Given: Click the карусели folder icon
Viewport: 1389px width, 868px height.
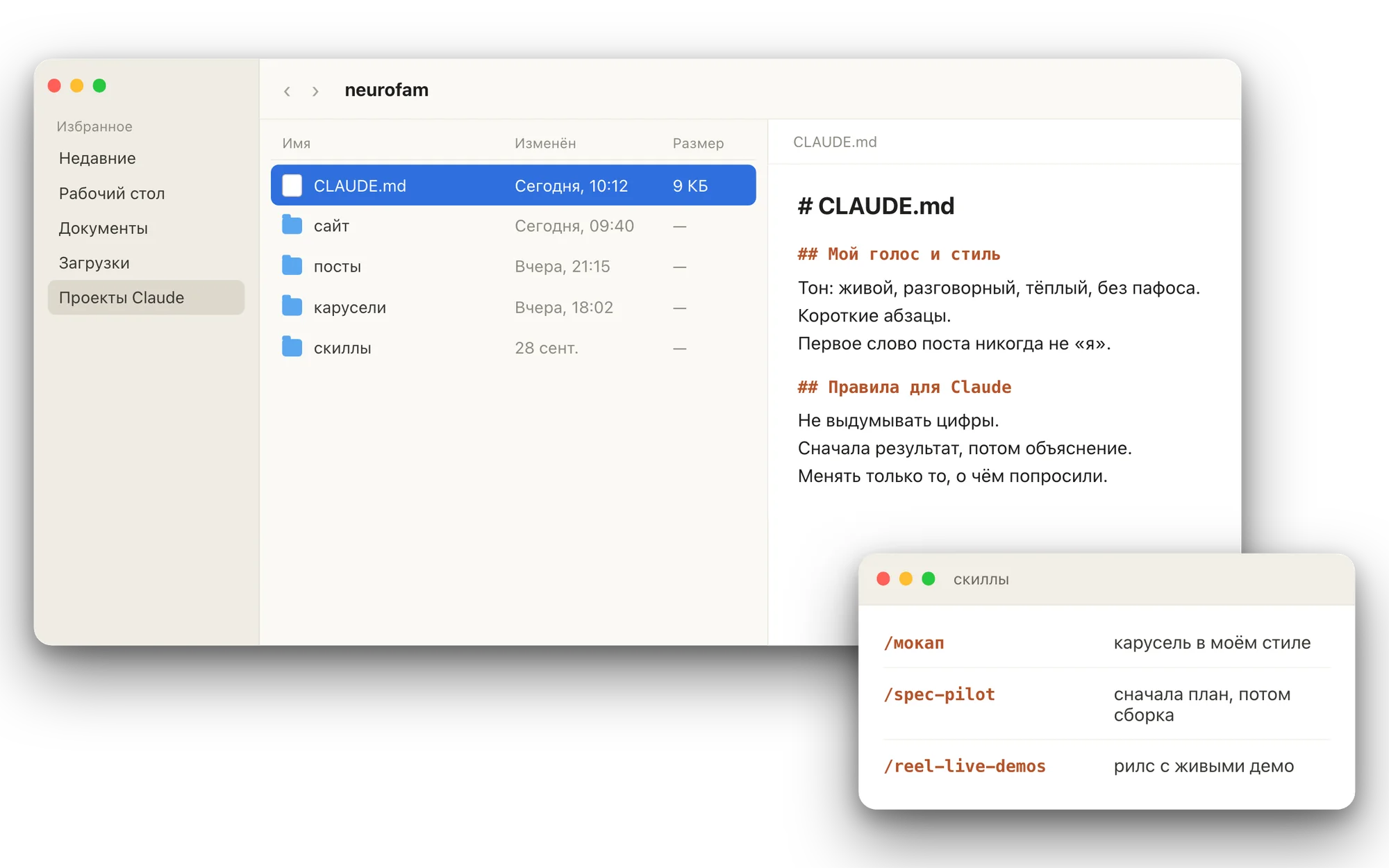Looking at the screenshot, I should [292, 307].
